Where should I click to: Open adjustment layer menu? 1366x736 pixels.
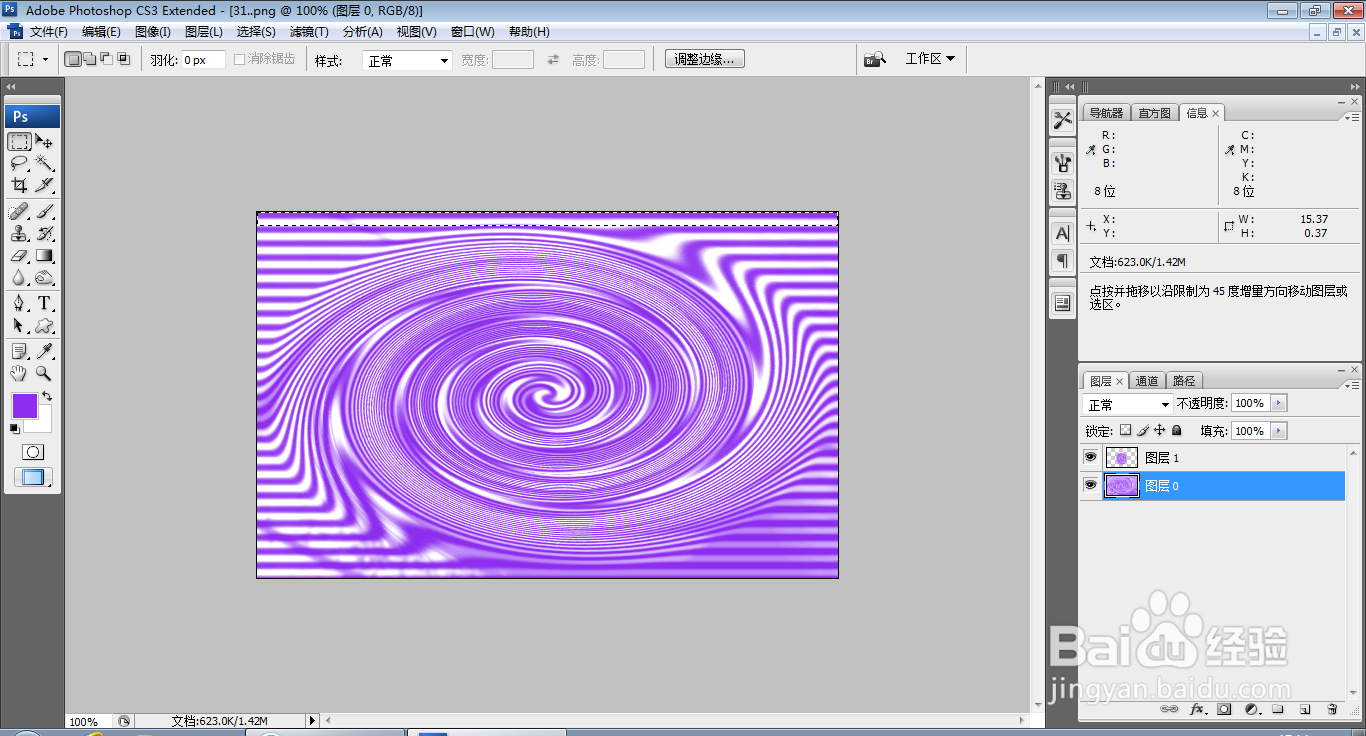point(1251,709)
